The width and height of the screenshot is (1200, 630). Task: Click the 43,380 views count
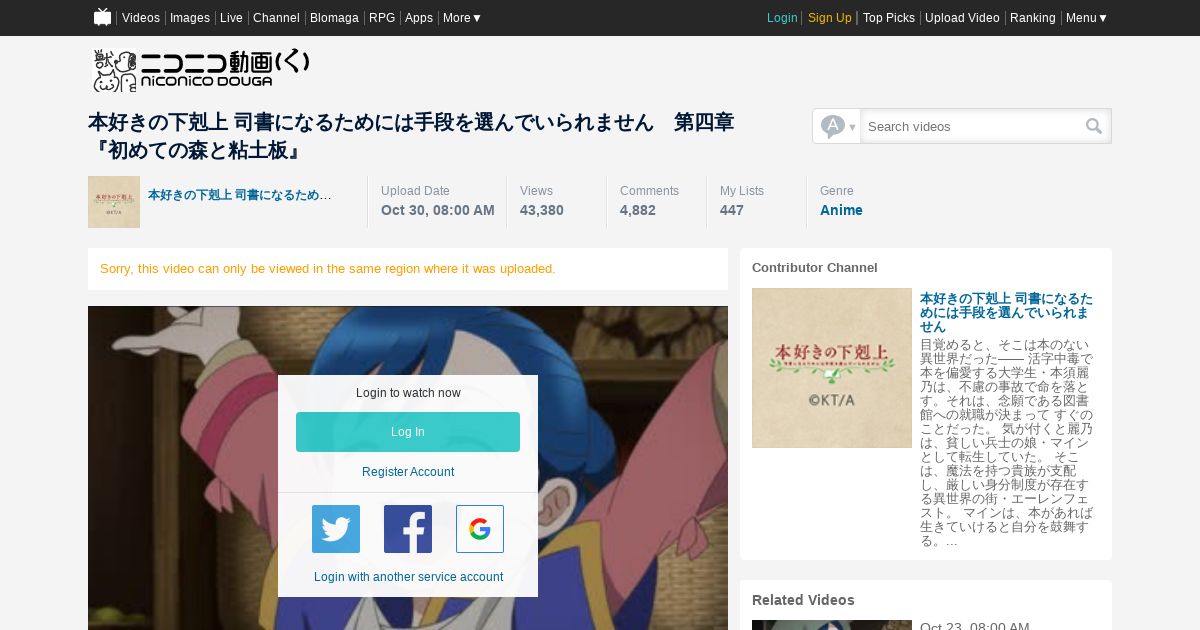tap(542, 210)
